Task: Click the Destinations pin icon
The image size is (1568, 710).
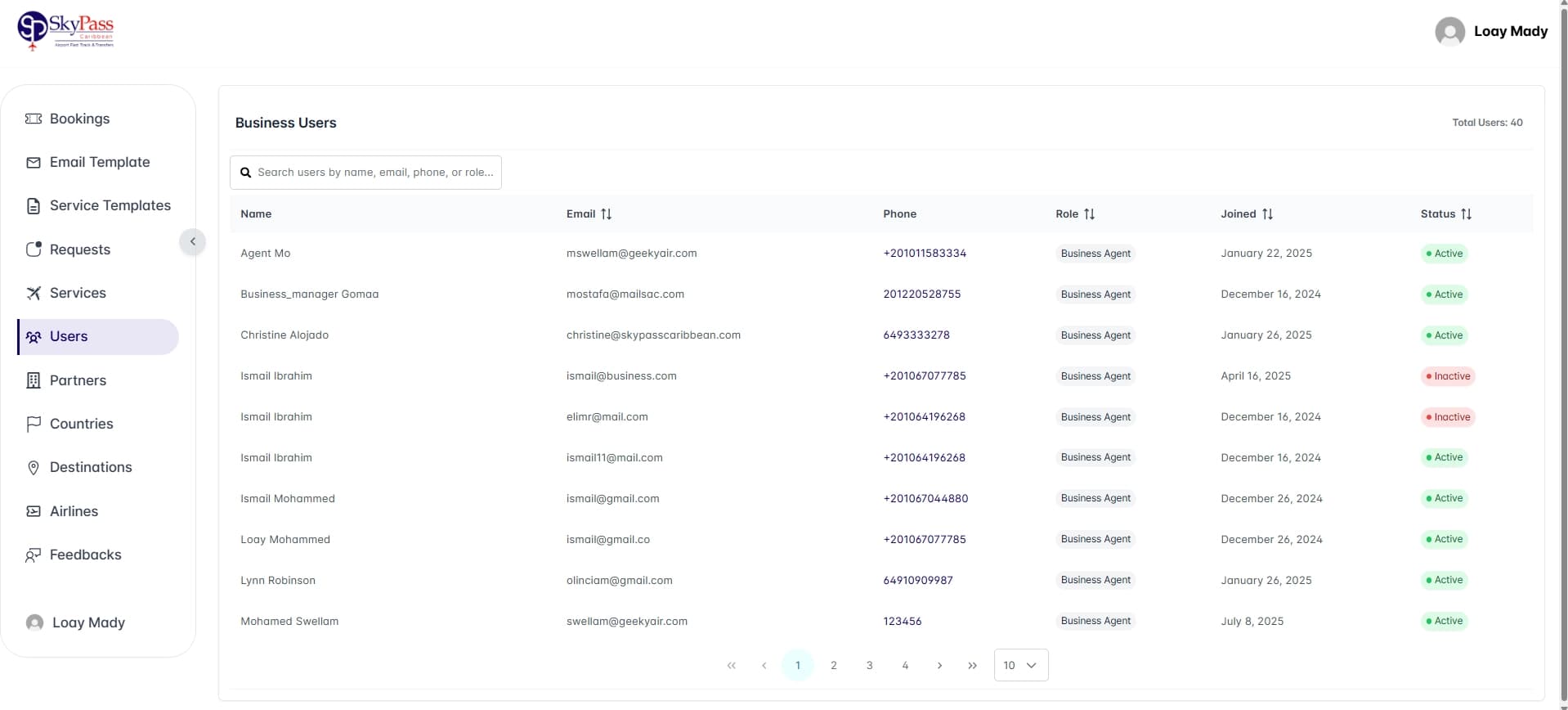Action: click(34, 468)
